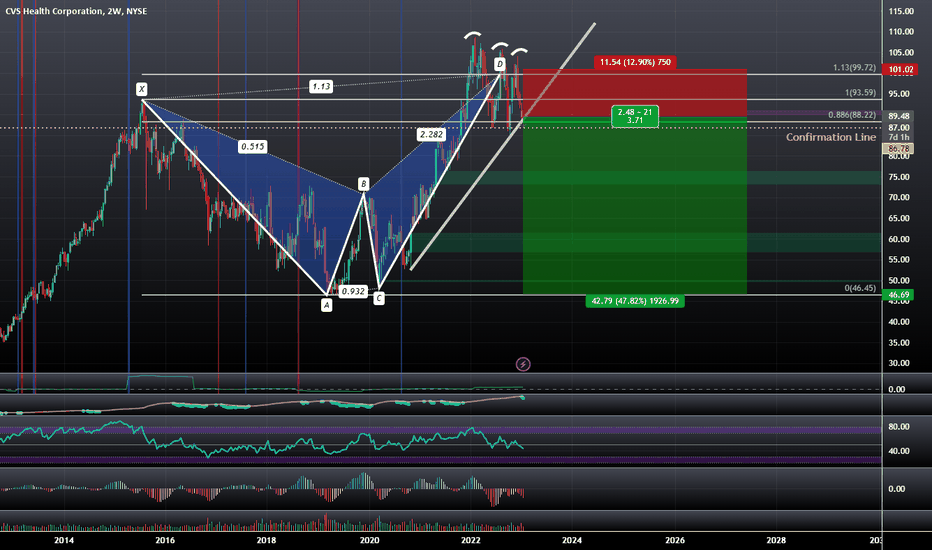Click the purple lightning bolt event icon
This screenshot has height=550, width=932.
(x=523, y=364)
